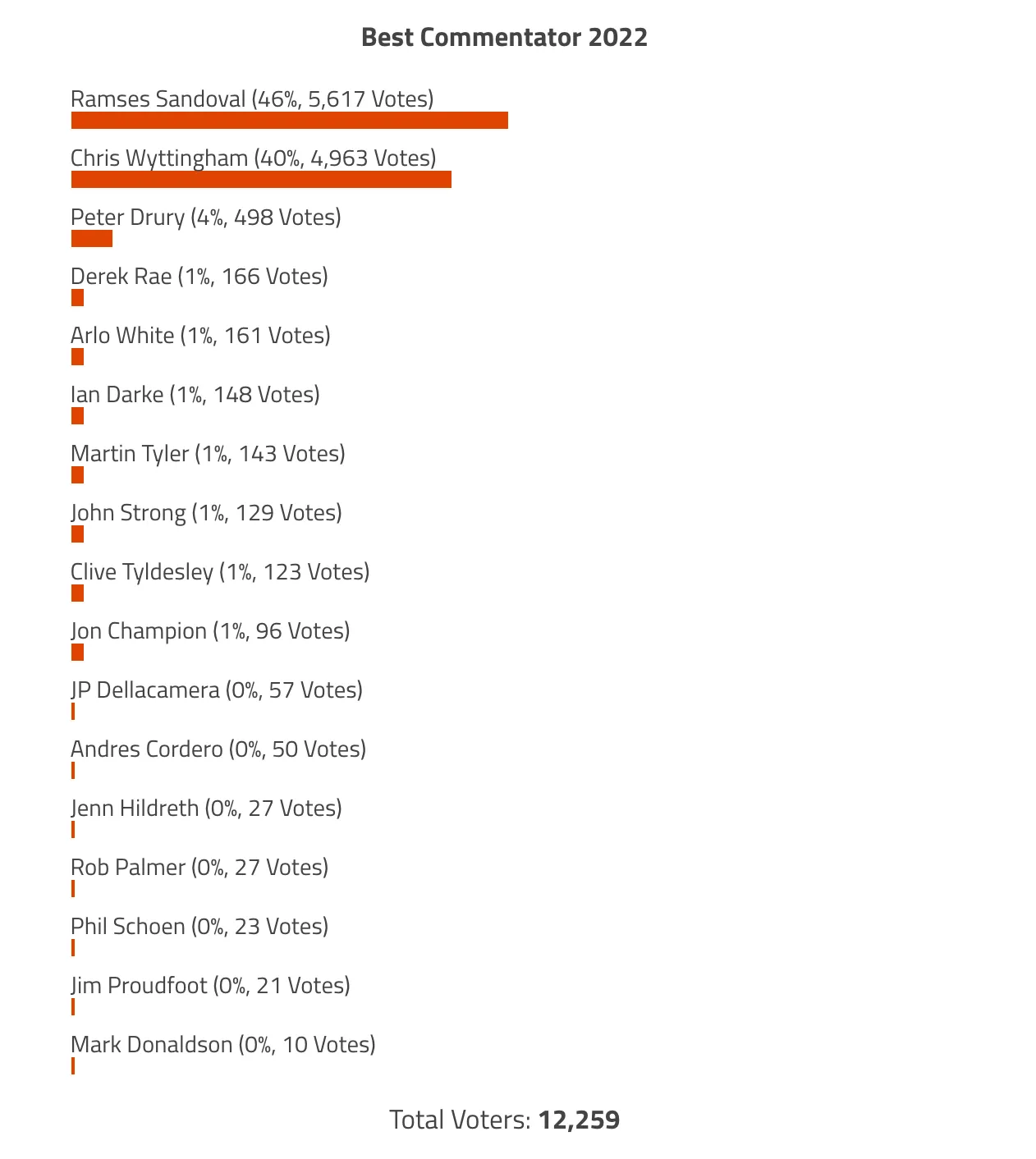Select the JP Dellacamera result text

click(217, 690)
